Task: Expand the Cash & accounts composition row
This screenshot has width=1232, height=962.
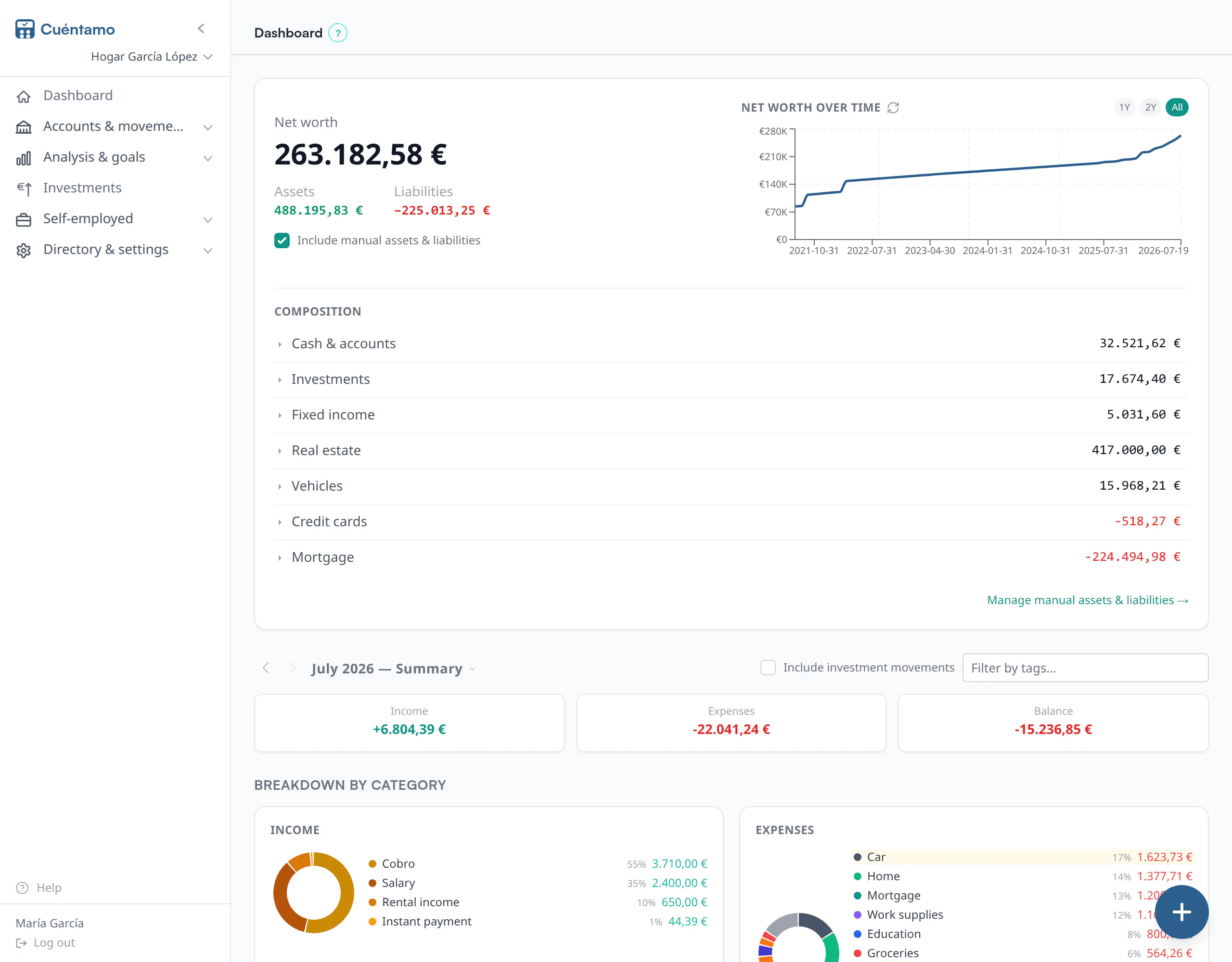Action: click(x=731, y=343)
